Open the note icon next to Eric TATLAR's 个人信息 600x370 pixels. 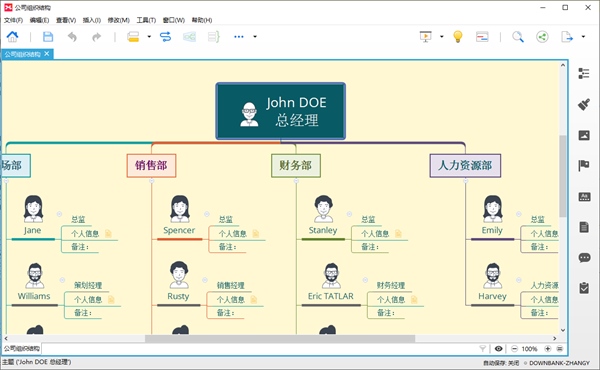pyautogui.click(x=414, y=300)
